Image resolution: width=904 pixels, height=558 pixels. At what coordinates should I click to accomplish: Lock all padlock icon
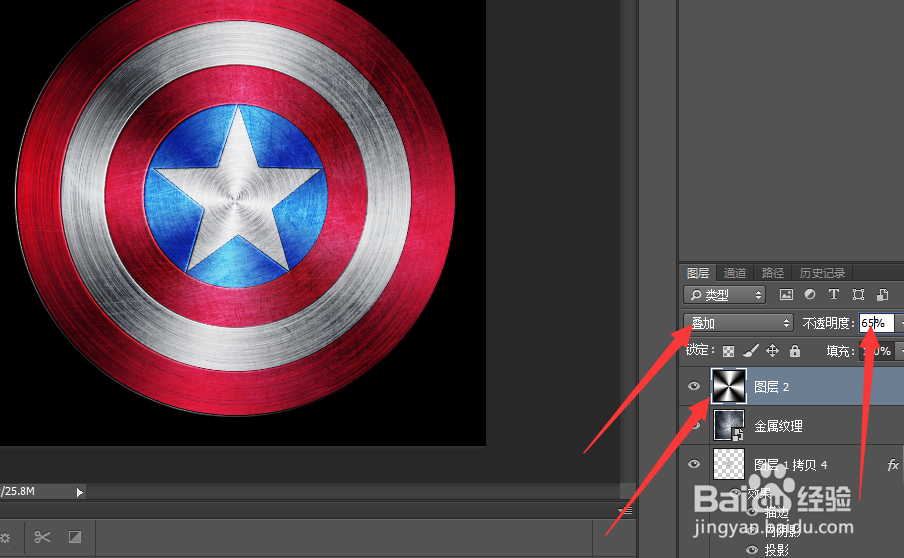pos(795,350)
